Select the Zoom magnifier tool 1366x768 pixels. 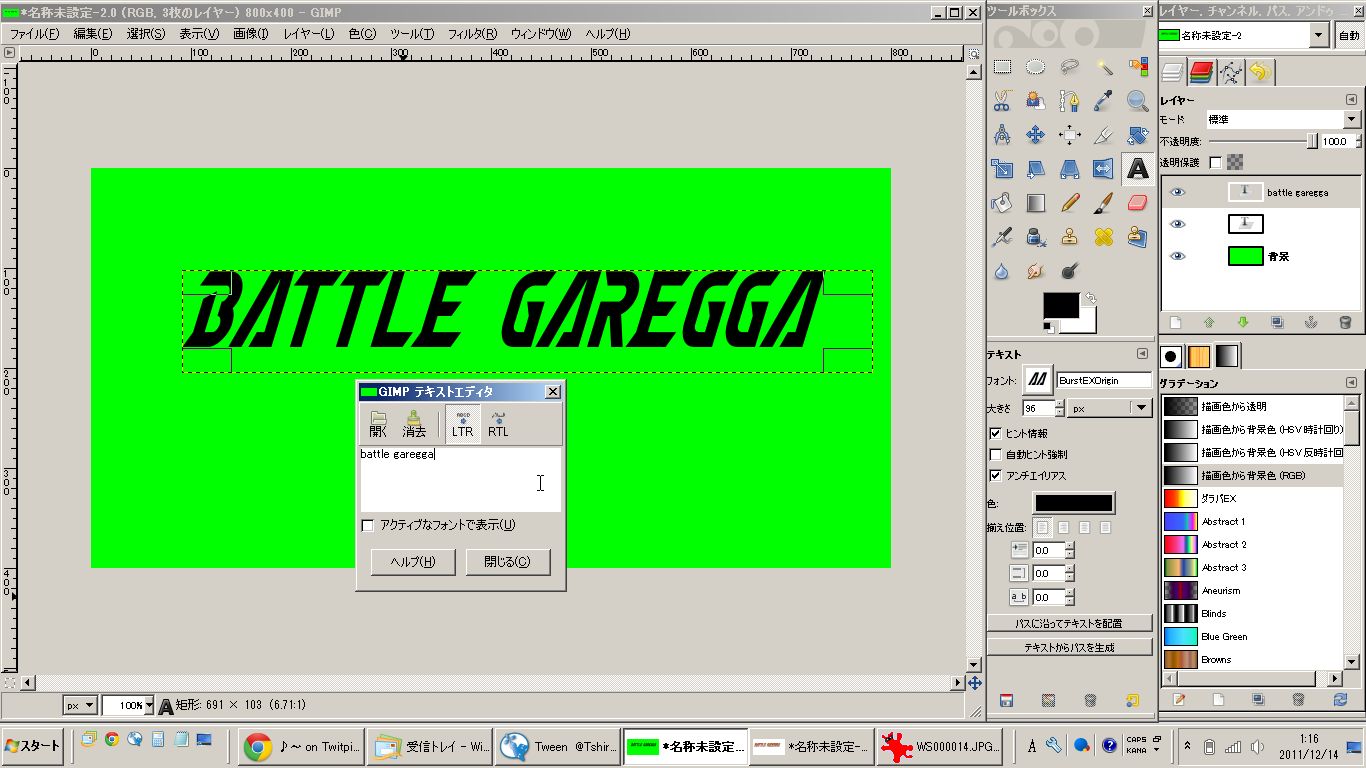(1138, 101)
